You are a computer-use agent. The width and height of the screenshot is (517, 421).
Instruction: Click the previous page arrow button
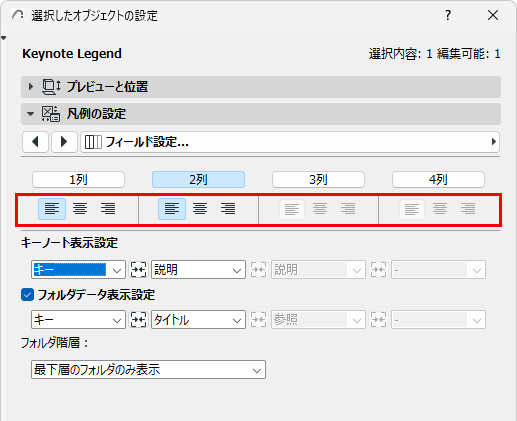[36, 142]
